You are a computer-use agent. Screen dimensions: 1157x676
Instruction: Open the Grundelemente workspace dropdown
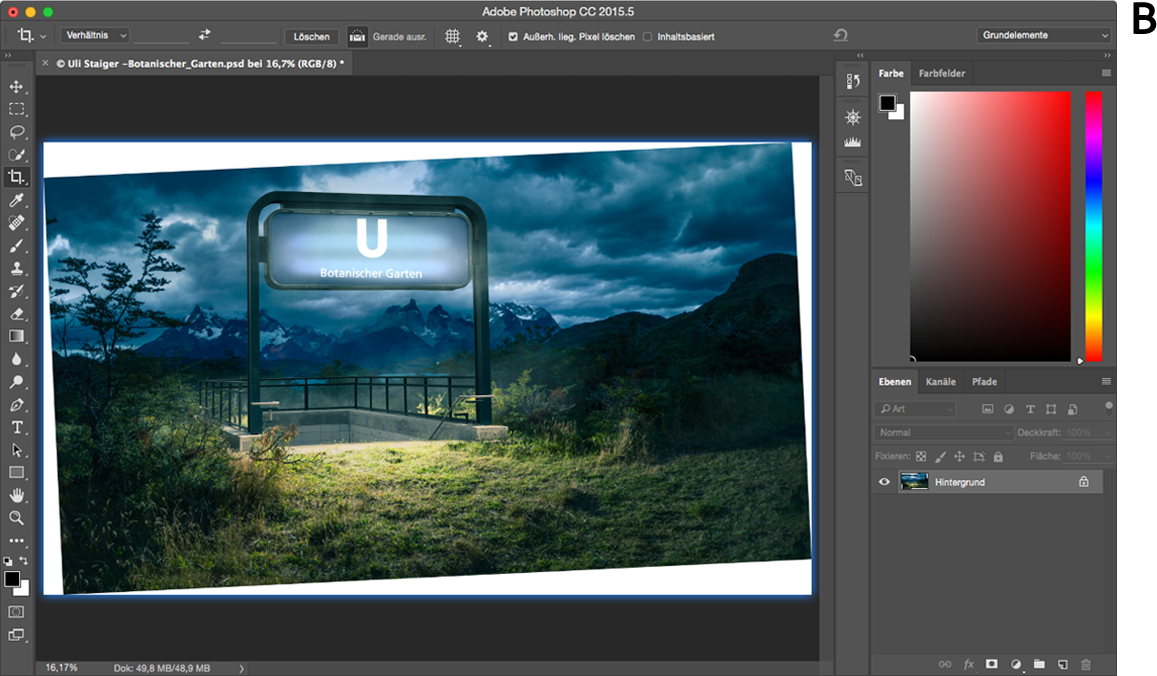[1044, 35]
